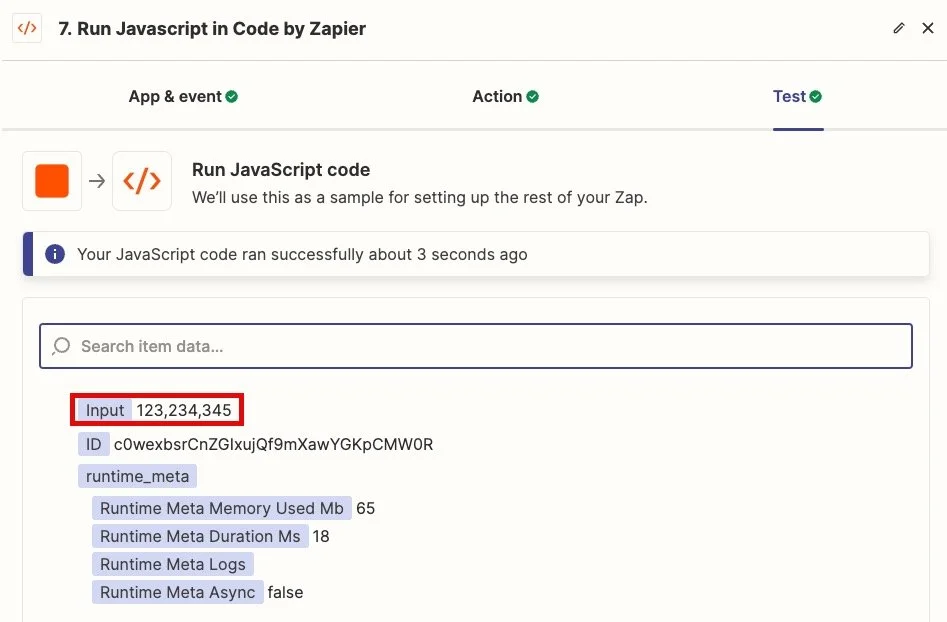Click the arrow between app icons
The height and width of the screenshot is (622, 947).
point(97,181)
